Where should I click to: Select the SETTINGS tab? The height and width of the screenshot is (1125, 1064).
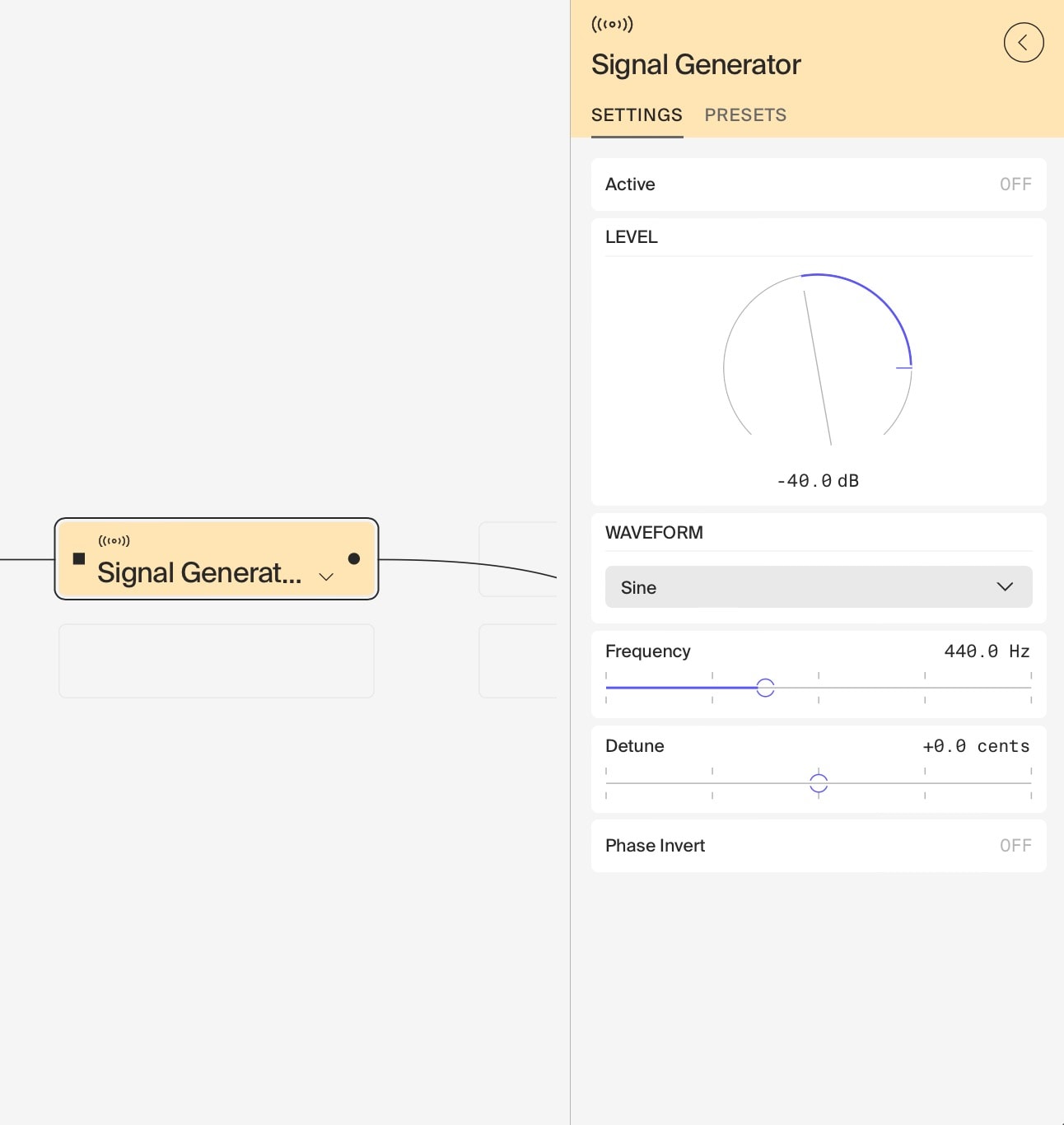[x=637, y=114]
